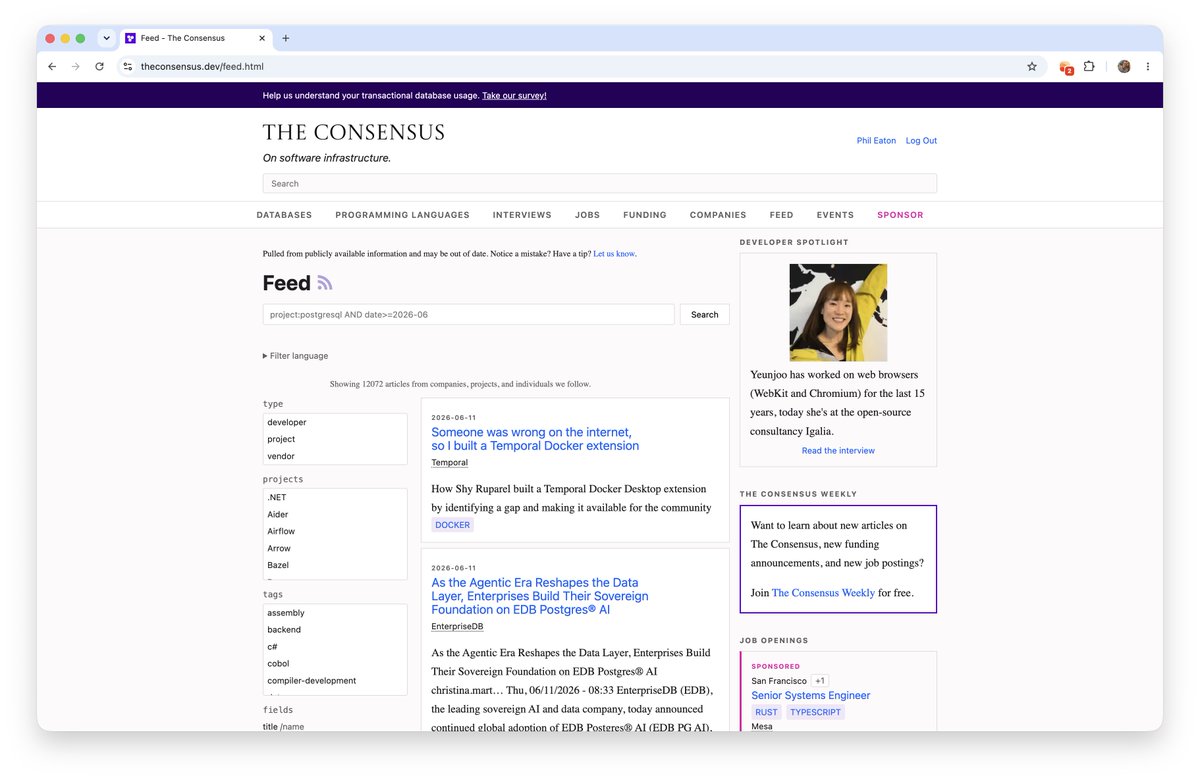The image size is (1200, 780).
Task: Reload the page with the refresh icon
Action: pos(99,66)
